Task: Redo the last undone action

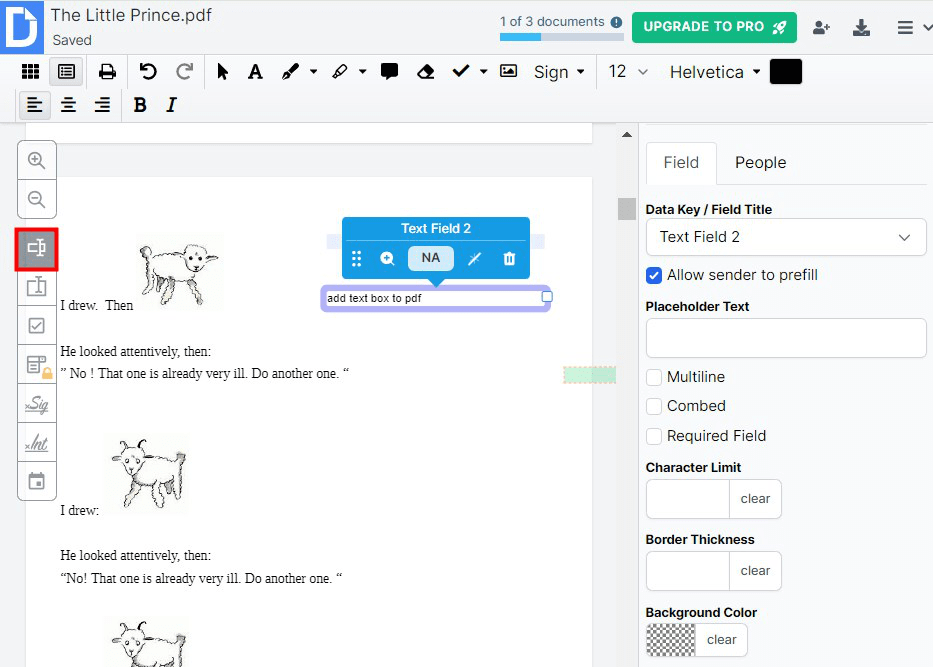Action: pos(184,71)
